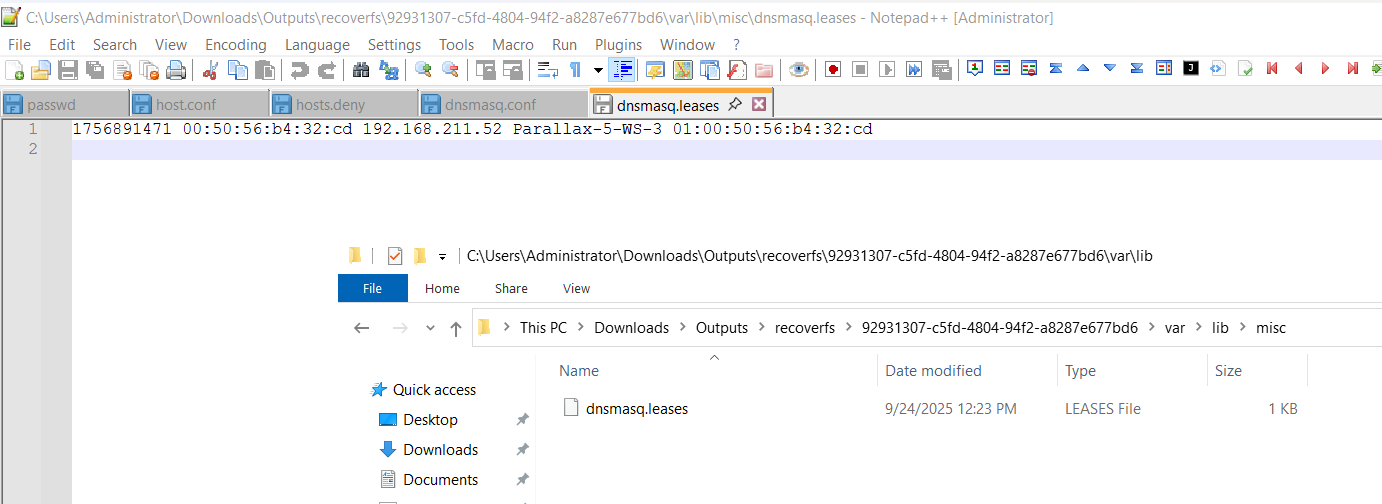Toggle Show All Characters pilcrow icon
1382x504 pixels.
[x=575, y=69]
